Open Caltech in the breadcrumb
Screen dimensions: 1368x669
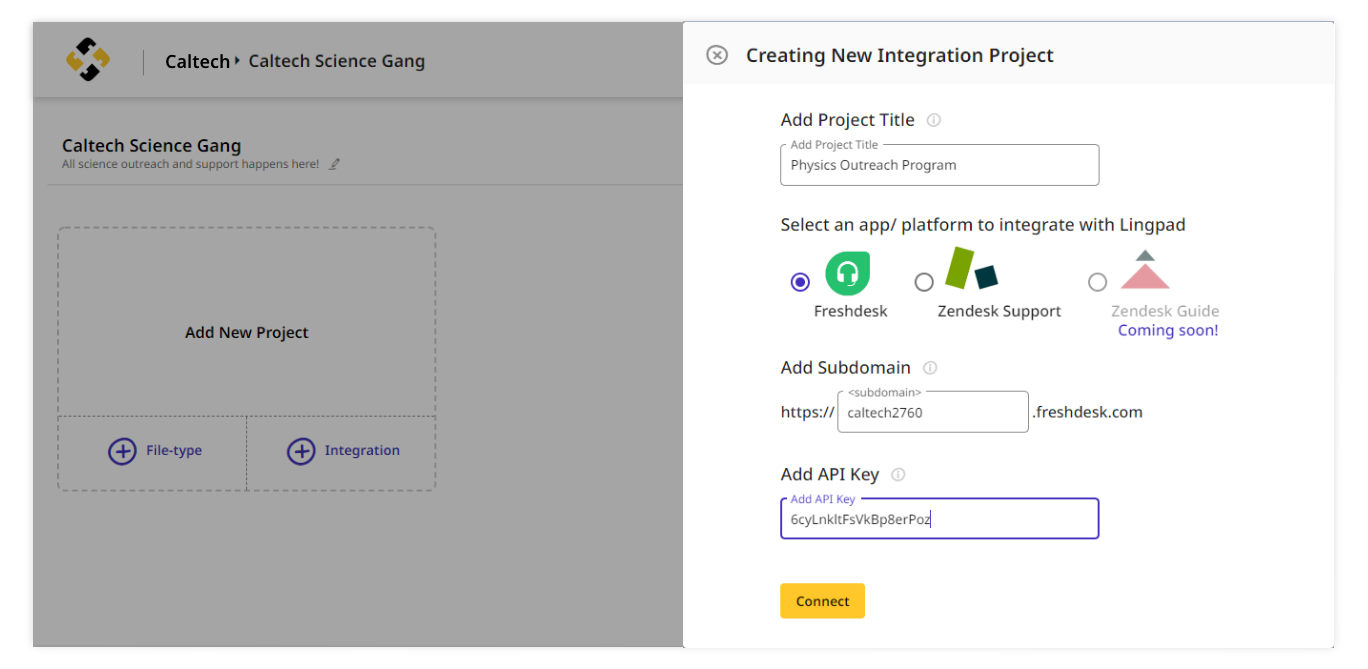pyautogui.click(x=197, y=61)
